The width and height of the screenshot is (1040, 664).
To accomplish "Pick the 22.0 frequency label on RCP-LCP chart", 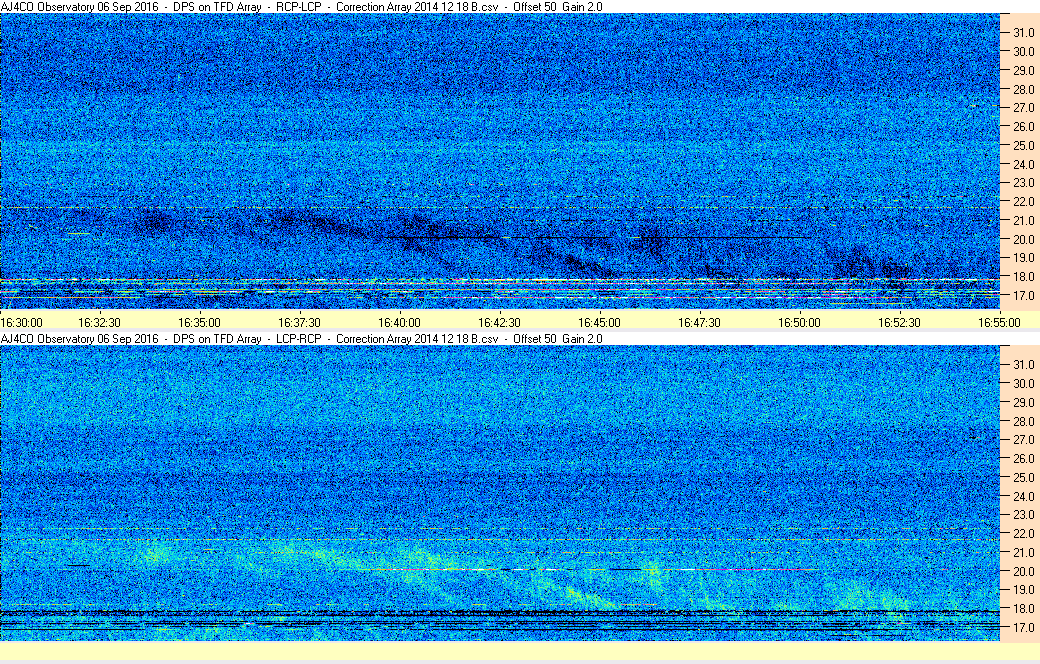I will point(1023,202).
